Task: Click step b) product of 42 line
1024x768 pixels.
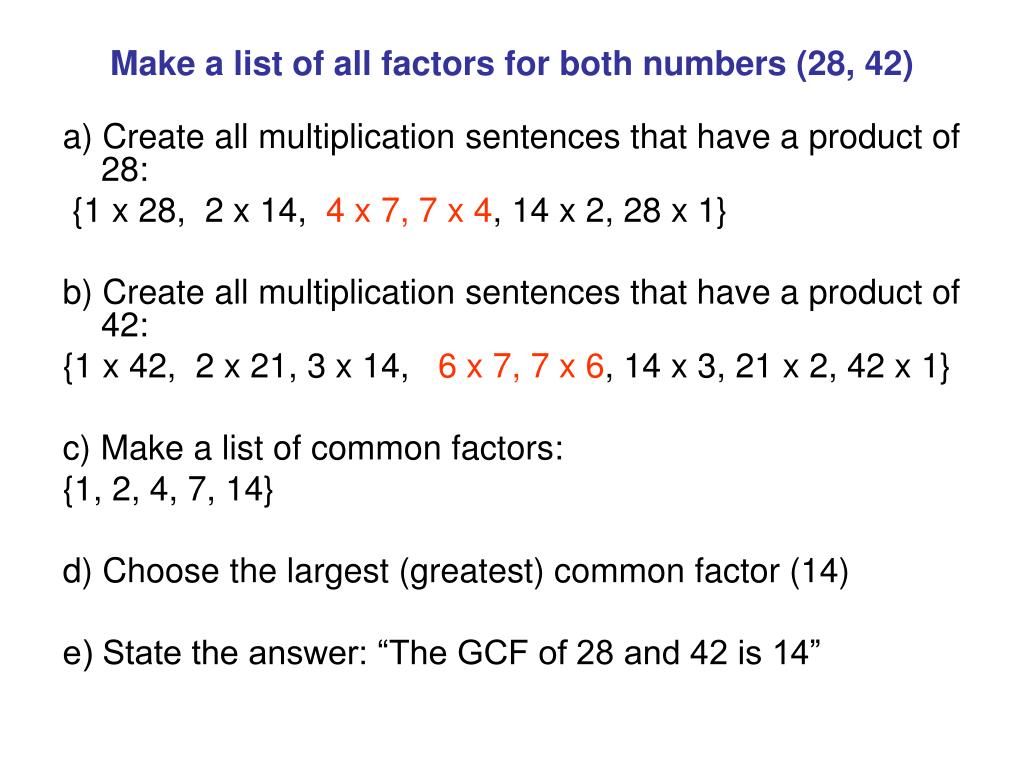Action: point(511,308)
